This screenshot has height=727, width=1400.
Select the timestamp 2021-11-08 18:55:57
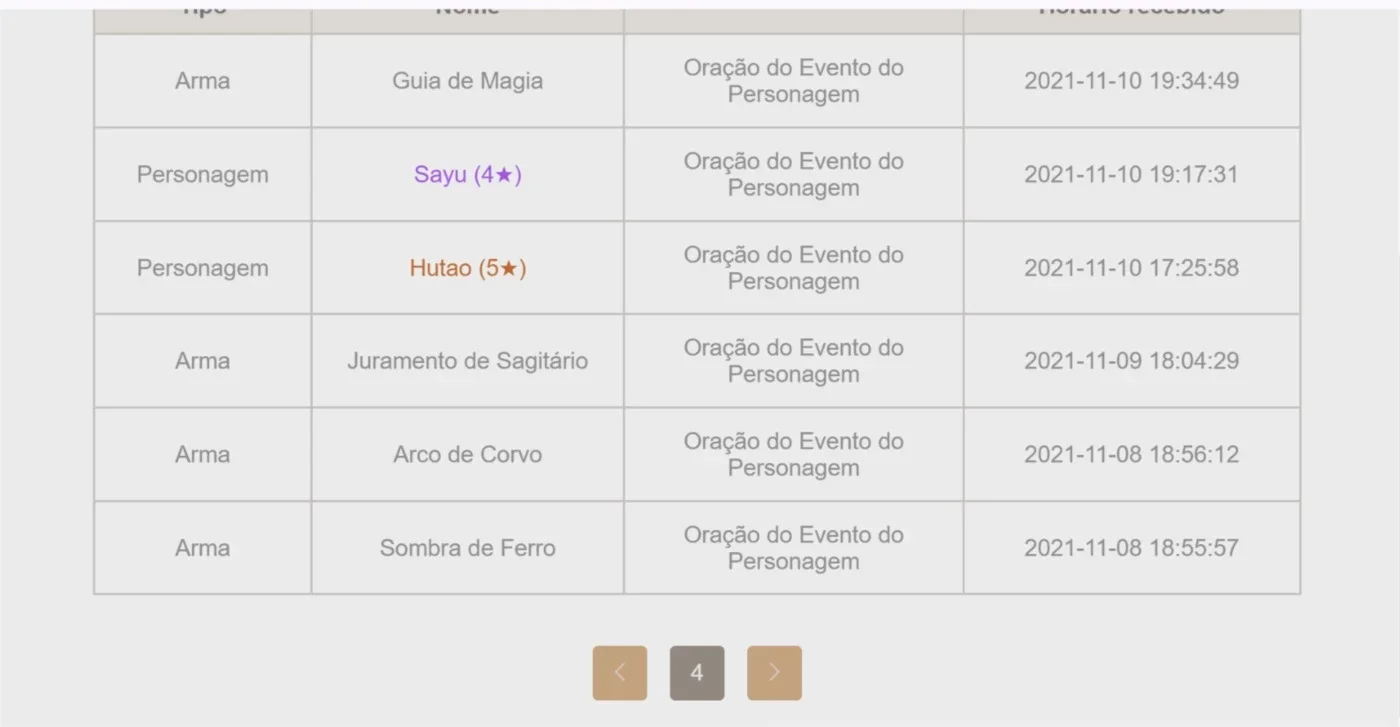pyautogui.click(x=1131, y=548)
